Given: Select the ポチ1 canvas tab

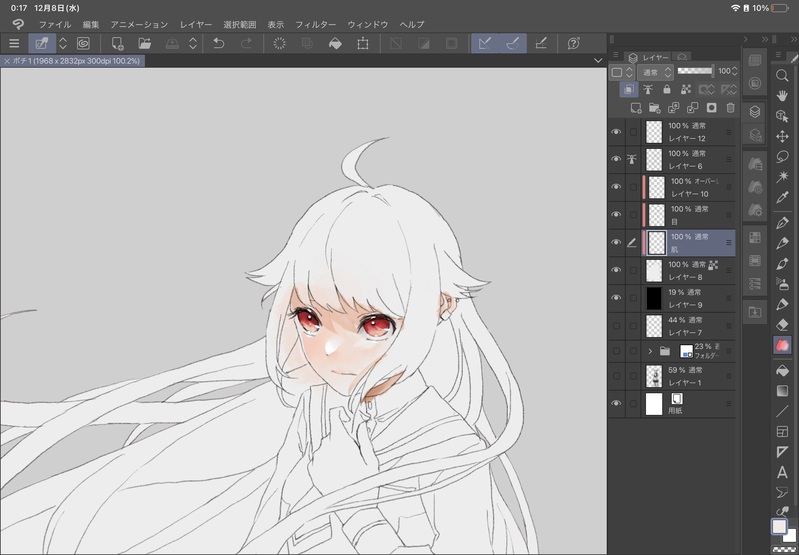Looking at the screenshot, I should click(x=73, y=61).
